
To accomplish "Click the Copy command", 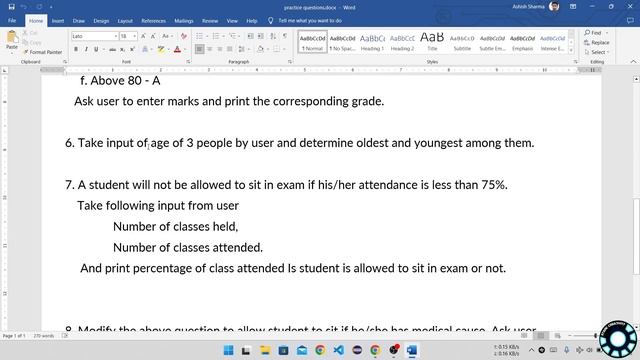I will [32, 42].
